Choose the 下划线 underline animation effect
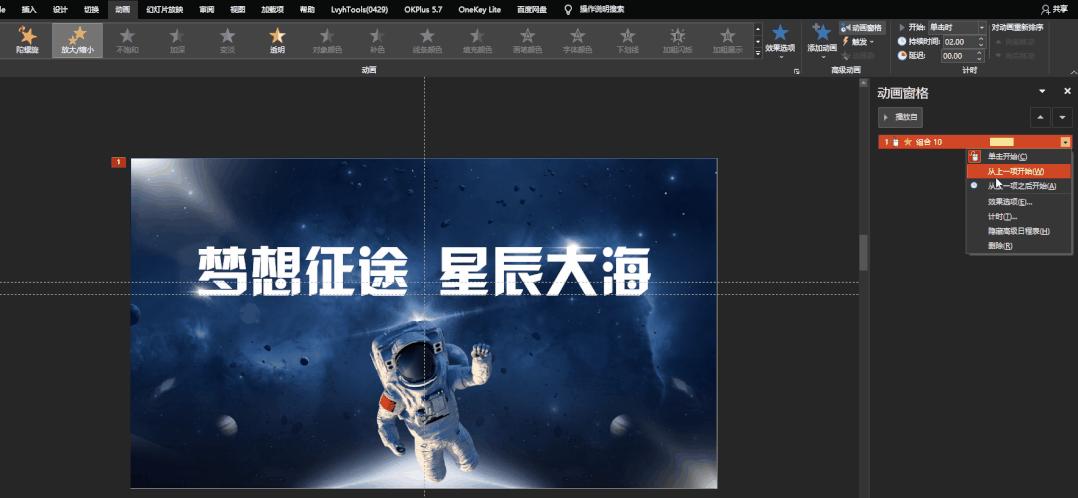1078x498 pixels. tap(628, 40)
